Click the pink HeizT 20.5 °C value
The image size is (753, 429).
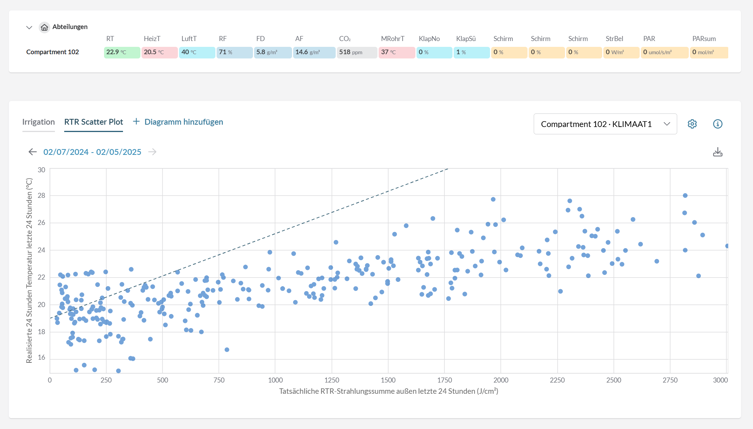click(x=159, y=52)
